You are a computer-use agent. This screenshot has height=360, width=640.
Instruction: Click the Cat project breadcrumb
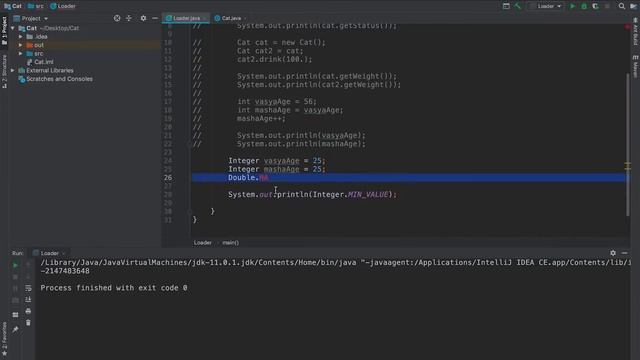[13, 6]
